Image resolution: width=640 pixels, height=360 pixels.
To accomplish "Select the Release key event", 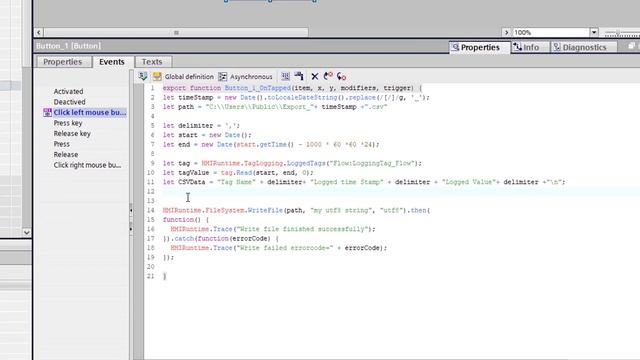I will tap(72, 133).
